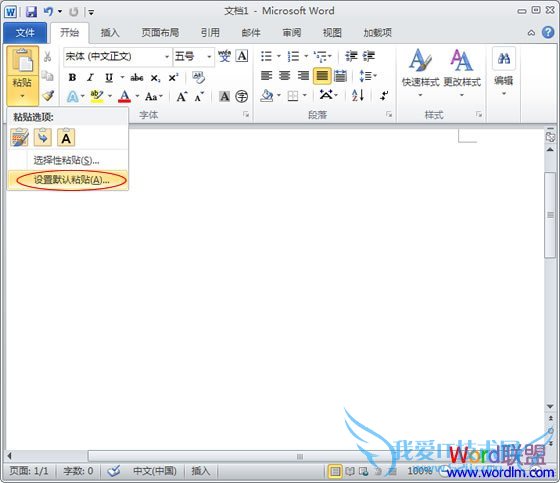560x483 pixels.
Task: Paste with Keep Source Formatting icon
Action: (x=20, y=138)
